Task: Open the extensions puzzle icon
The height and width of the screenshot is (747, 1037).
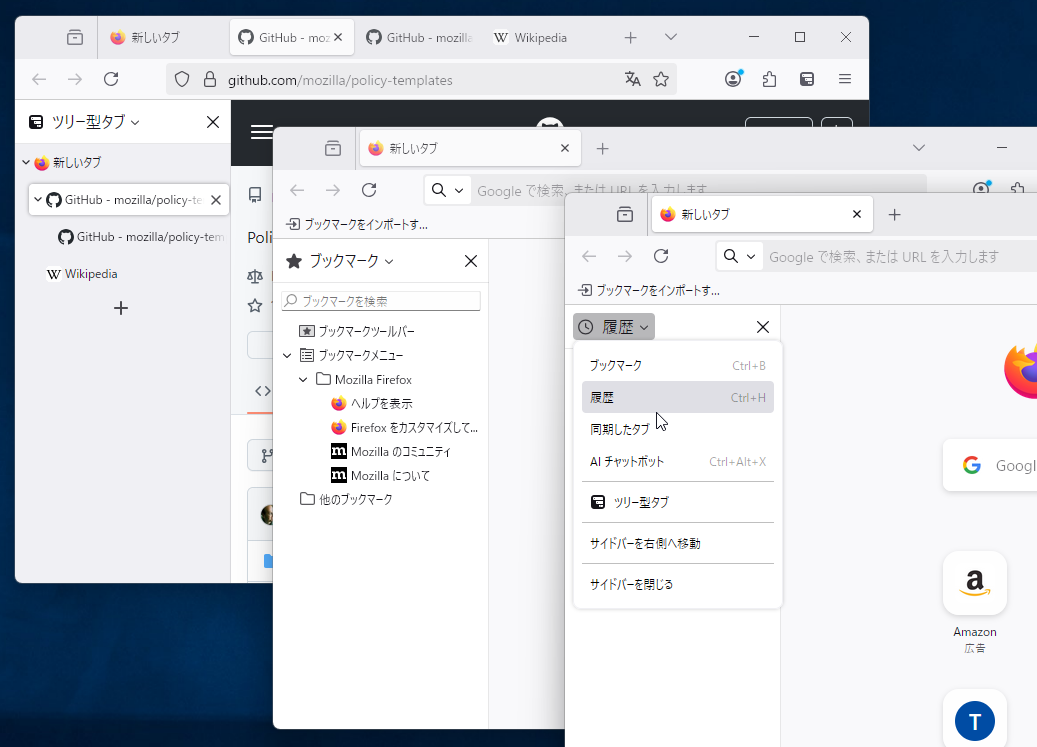Action: click(769, 78)
